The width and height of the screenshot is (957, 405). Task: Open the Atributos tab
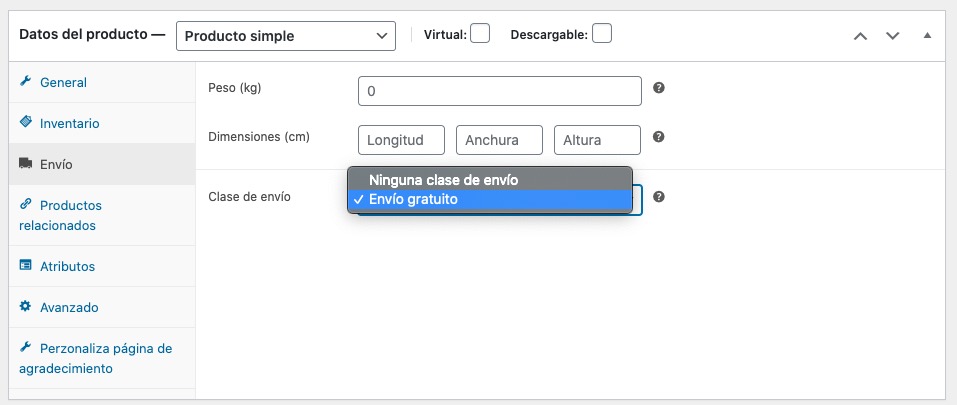pyautogui.click(x=67, y=266)
